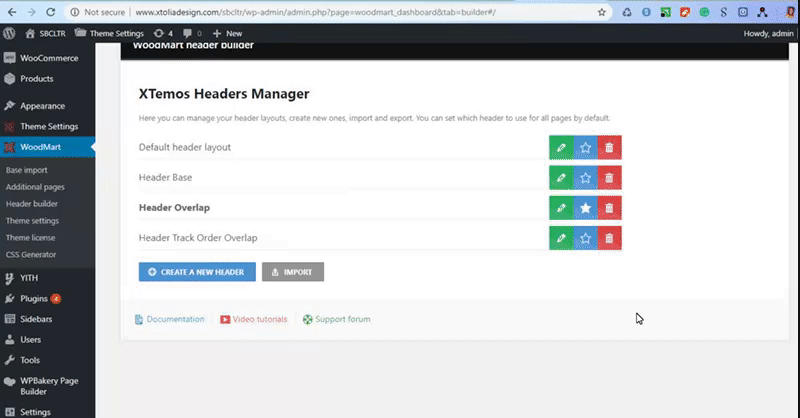Open WPBakery Page Builder menu

47,386
